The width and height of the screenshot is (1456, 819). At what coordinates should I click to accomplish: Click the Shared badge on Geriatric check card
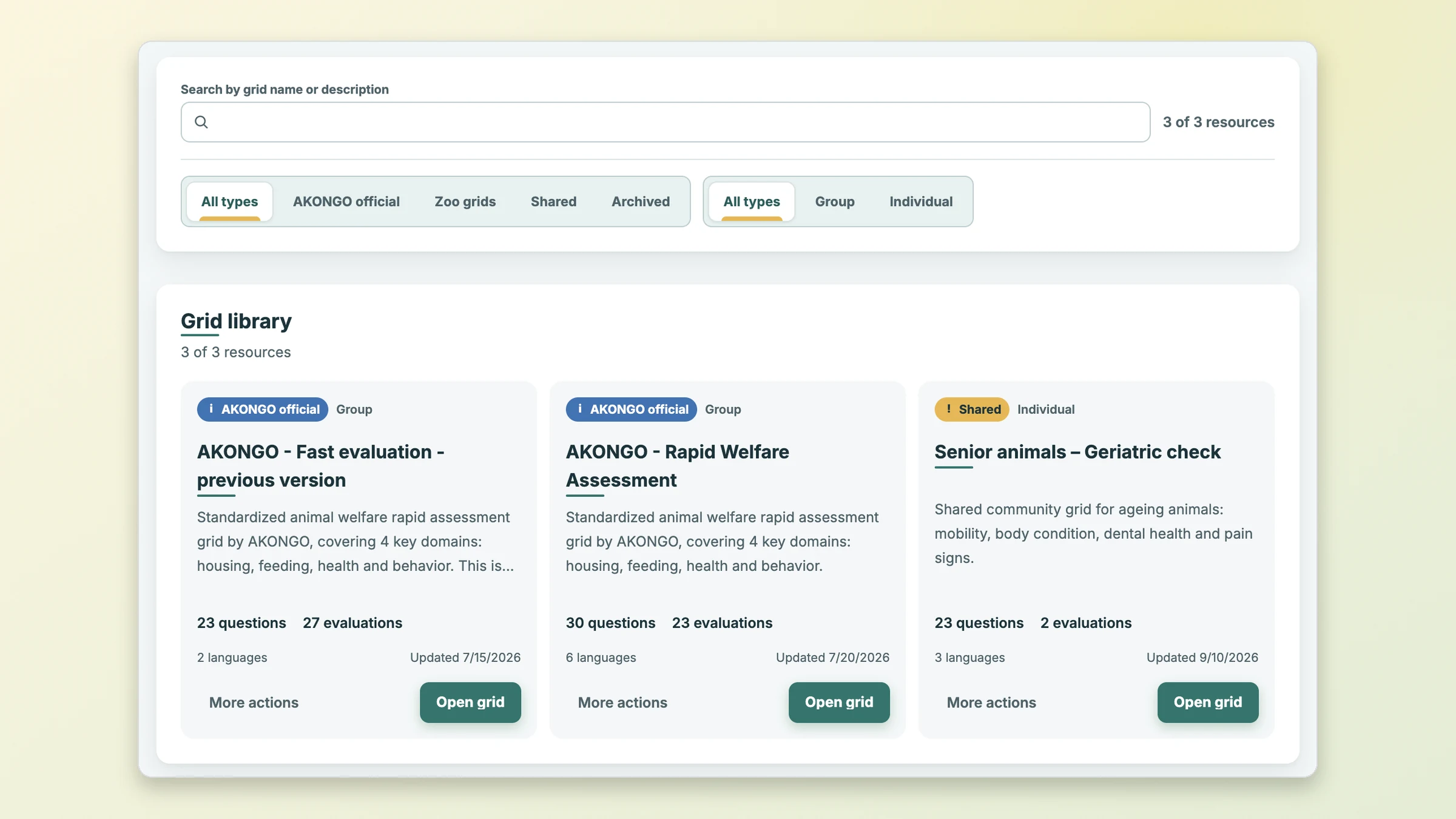point(971,409)
